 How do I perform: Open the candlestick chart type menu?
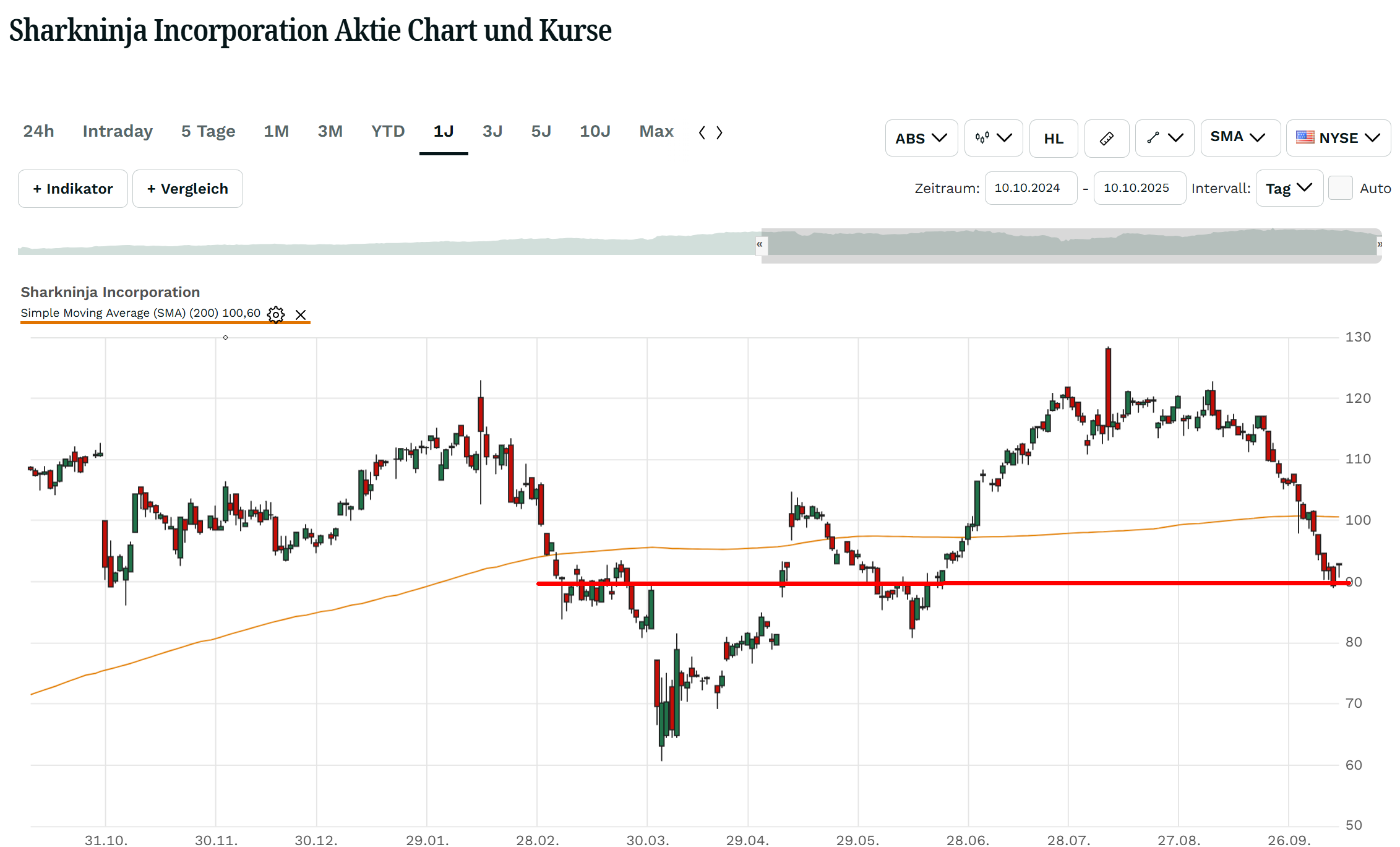pos(993,138)
